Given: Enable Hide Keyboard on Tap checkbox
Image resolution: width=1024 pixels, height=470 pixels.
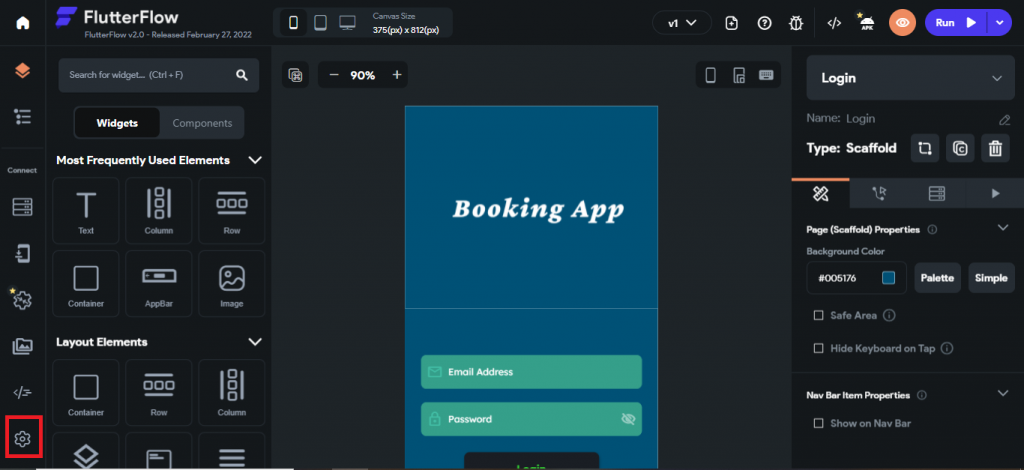Looking at the screenshot, I should pos(818,349).
